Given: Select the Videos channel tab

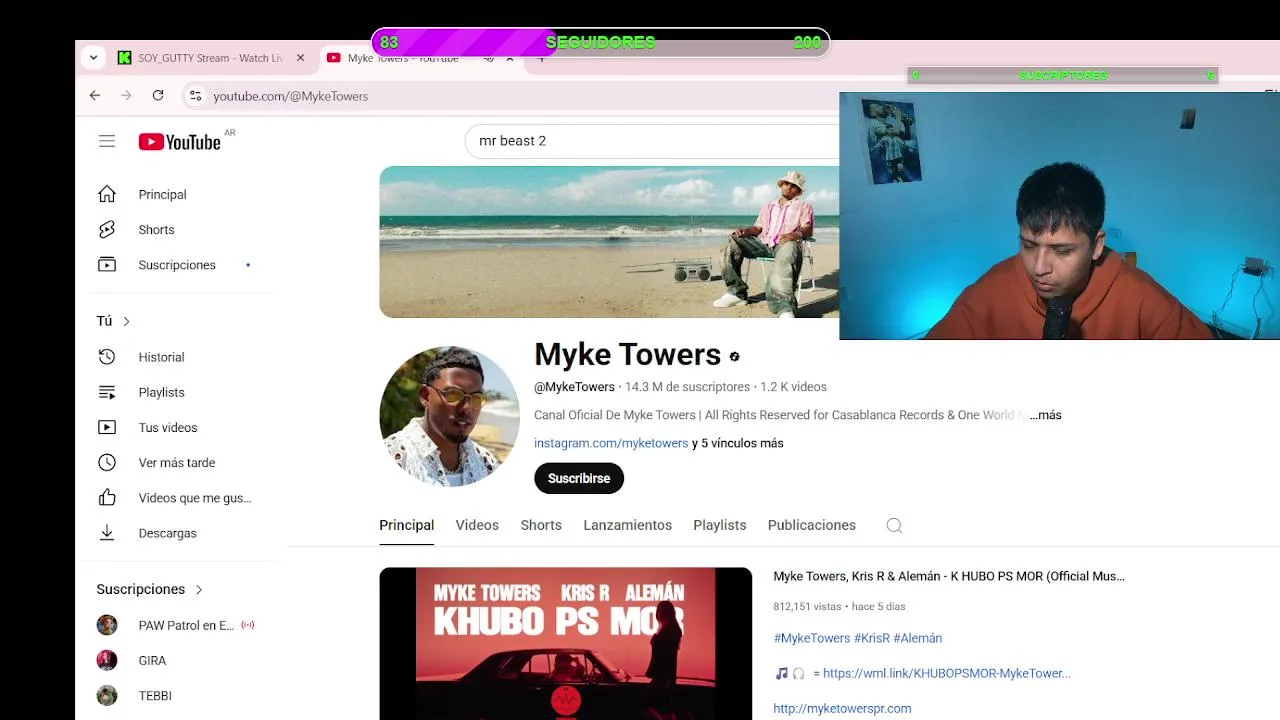Looking at the screenshot, I should (x=477, y=525).
